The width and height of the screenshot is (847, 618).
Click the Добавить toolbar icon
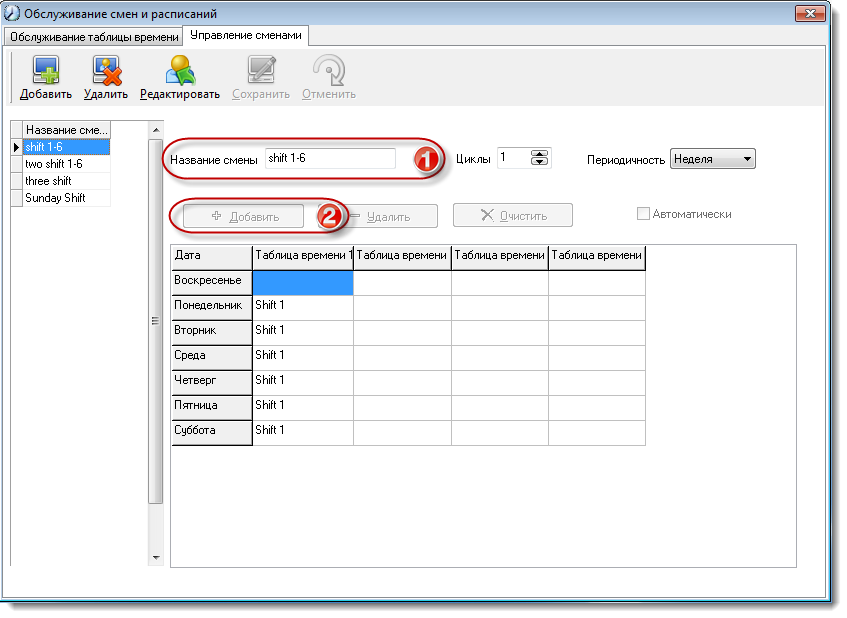point(46,71)
